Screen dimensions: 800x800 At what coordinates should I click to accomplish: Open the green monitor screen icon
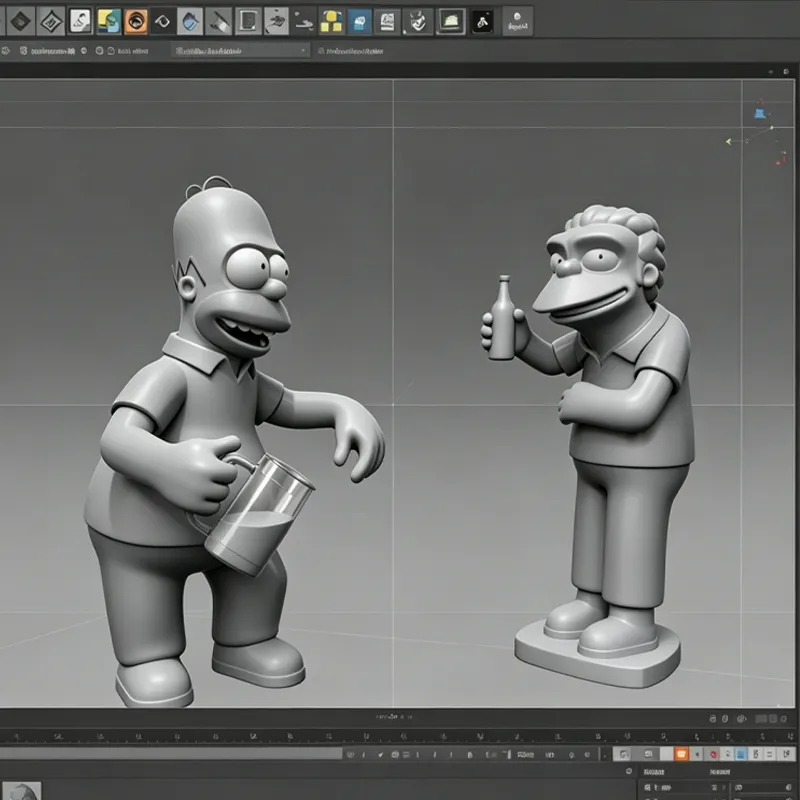pos(451,21)
